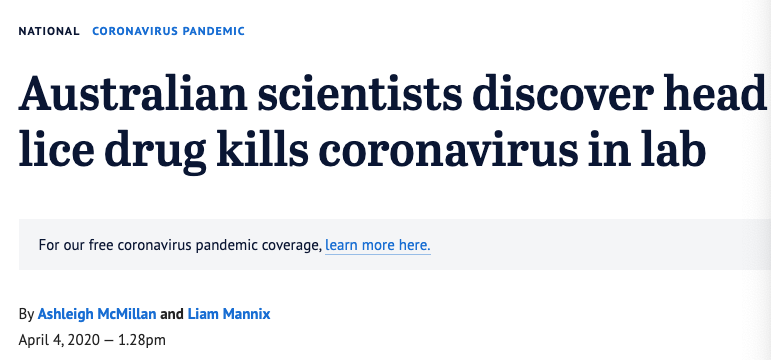
Task: Click the 1.28pm publication time
Action: (142, 340)
